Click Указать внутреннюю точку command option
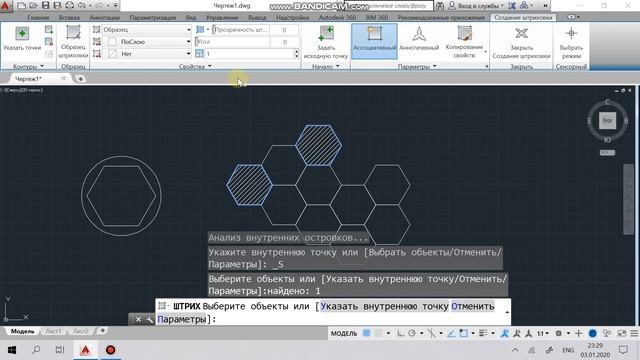640x360 pixels. click(x=384, y=306)
